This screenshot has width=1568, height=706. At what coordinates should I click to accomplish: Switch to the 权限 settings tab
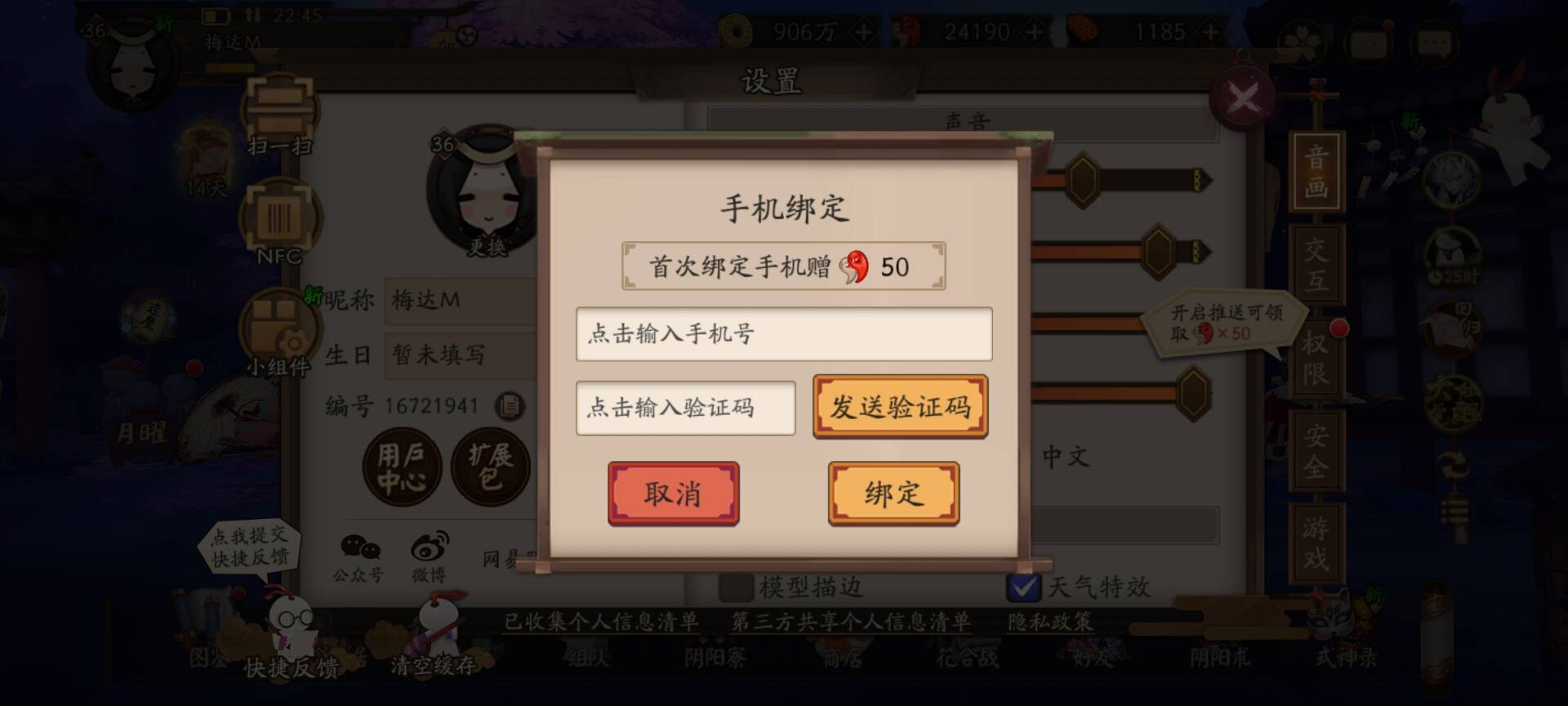point(1316,357)
